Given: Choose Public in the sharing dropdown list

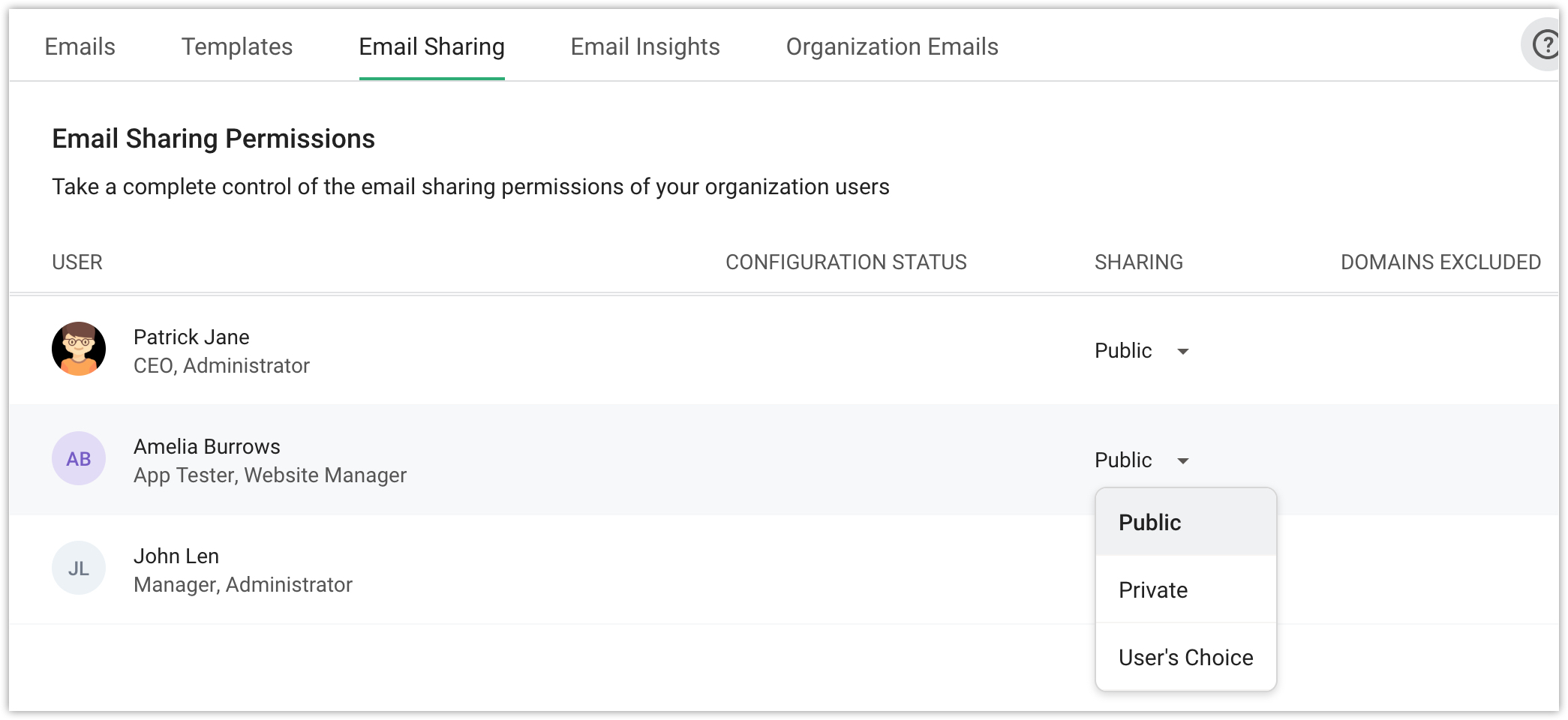Looking at the screenshot, I should (1149, 522).
